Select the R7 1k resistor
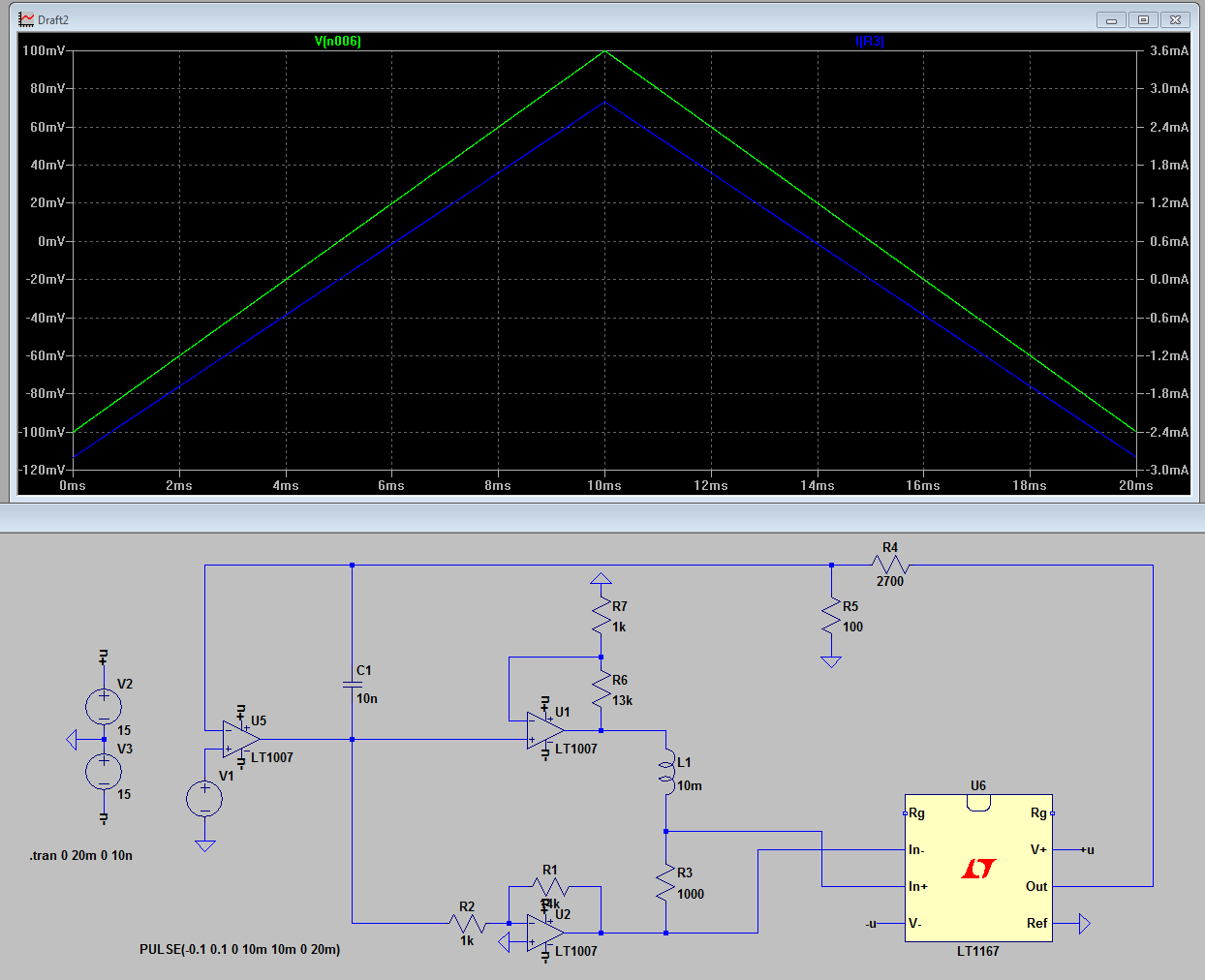 601,617
